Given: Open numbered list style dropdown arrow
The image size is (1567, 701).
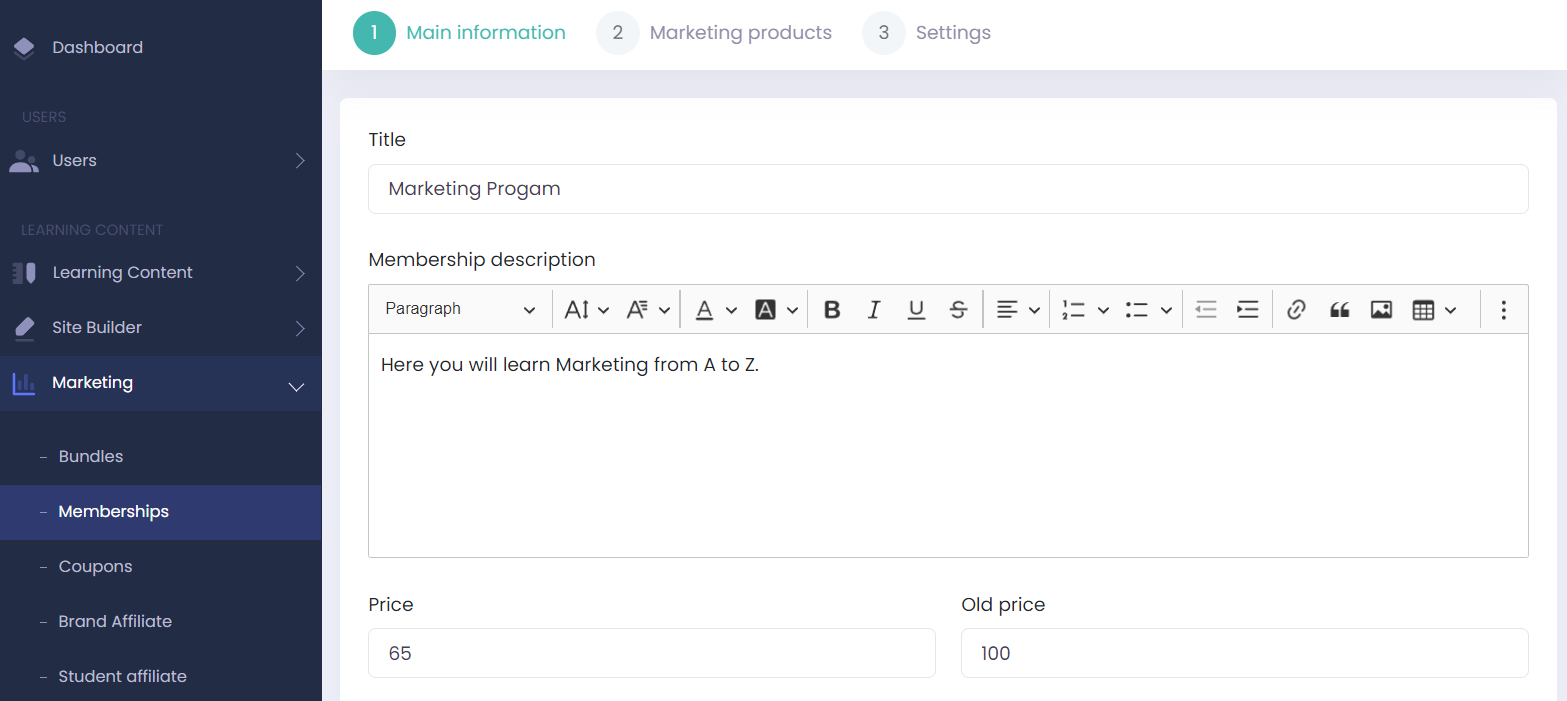Looking at the screenshot, I should [x=1103, y=311].
